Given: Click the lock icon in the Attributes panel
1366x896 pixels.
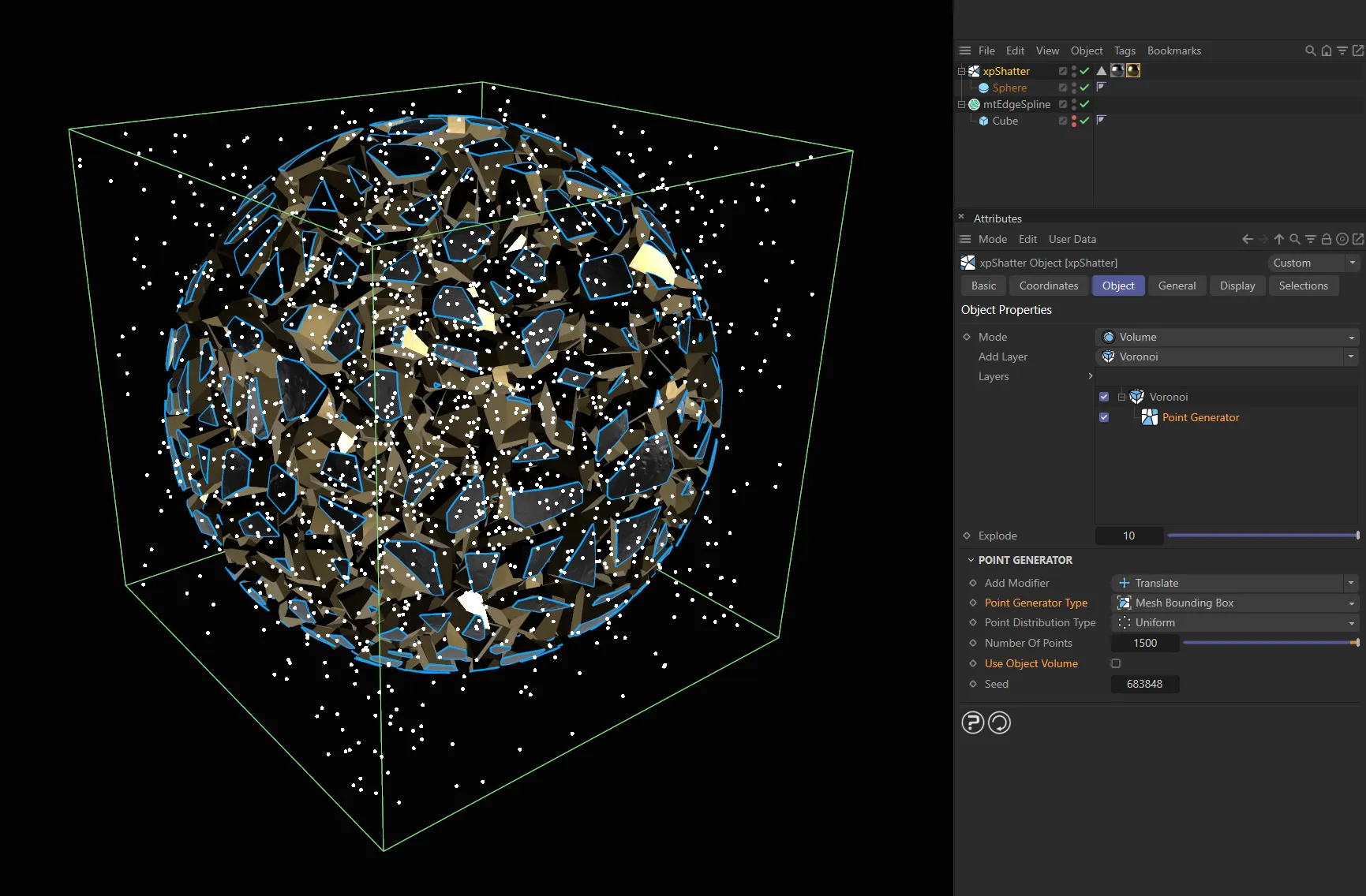Looking at the screenshot, I should pos(1327,239).
